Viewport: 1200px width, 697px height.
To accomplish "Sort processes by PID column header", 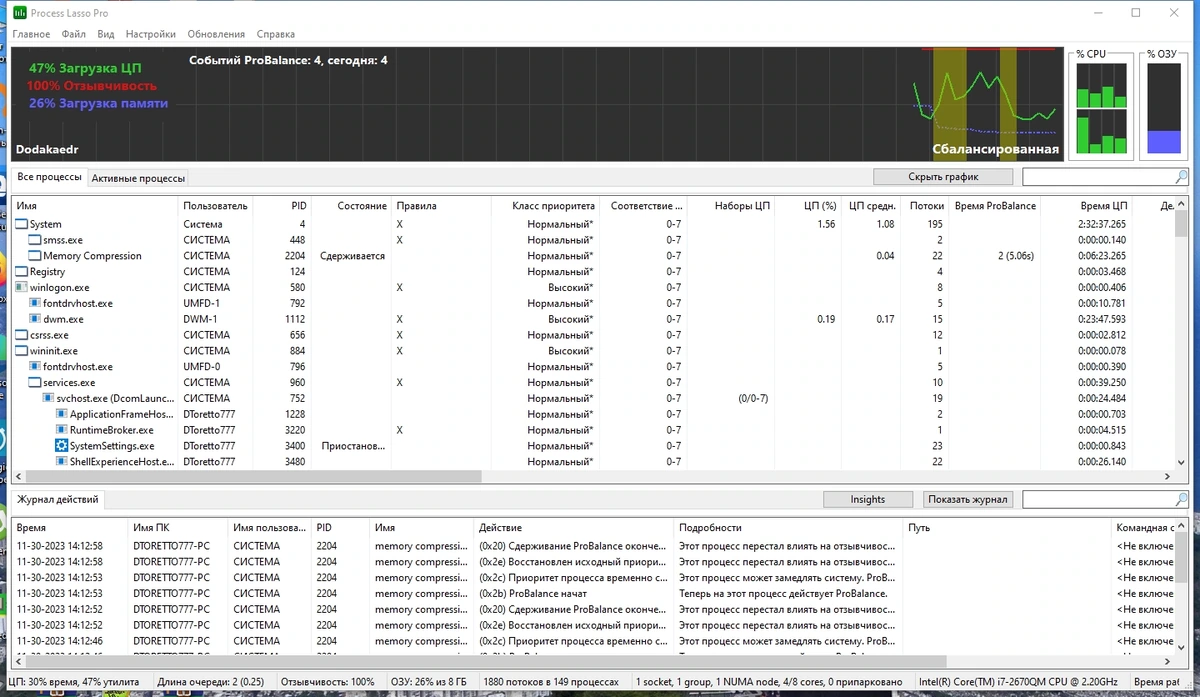I will 282,205.
